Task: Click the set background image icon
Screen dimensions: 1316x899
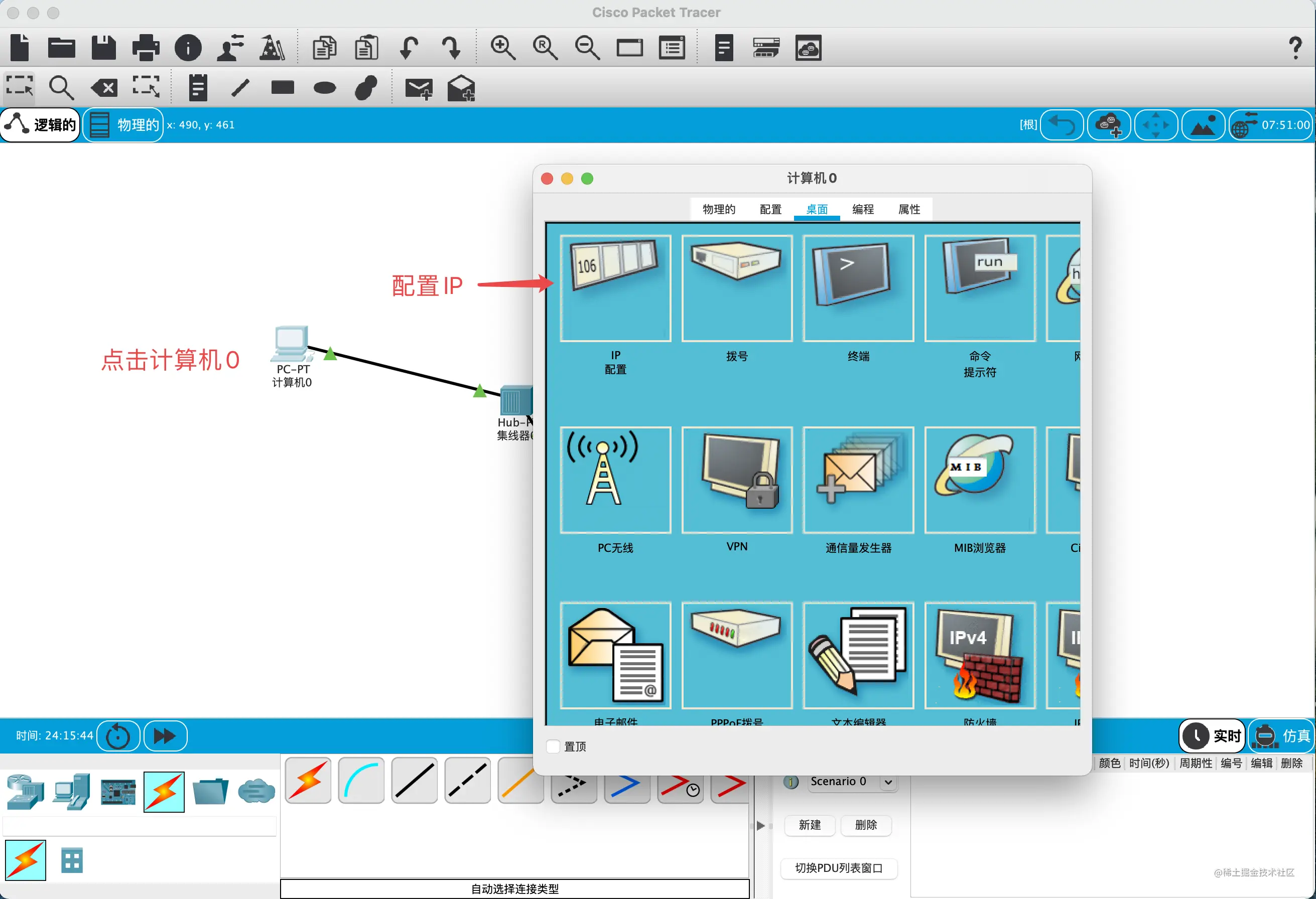Action: [x=1203, y=124]
